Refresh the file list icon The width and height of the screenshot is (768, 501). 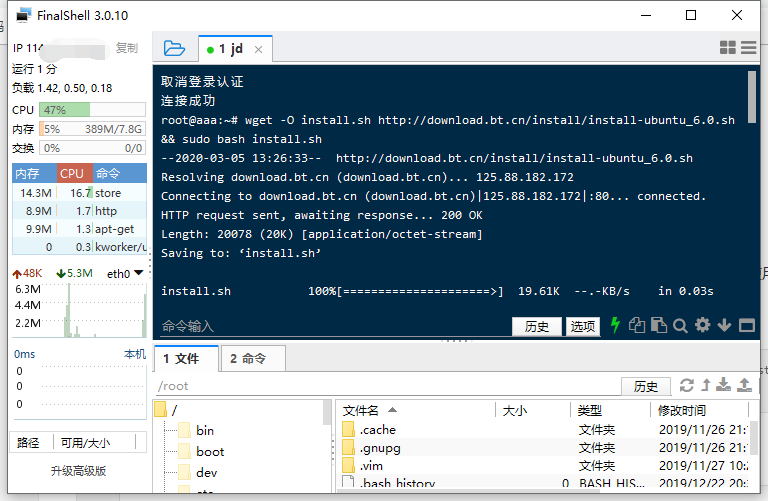(x=686, y=385)
